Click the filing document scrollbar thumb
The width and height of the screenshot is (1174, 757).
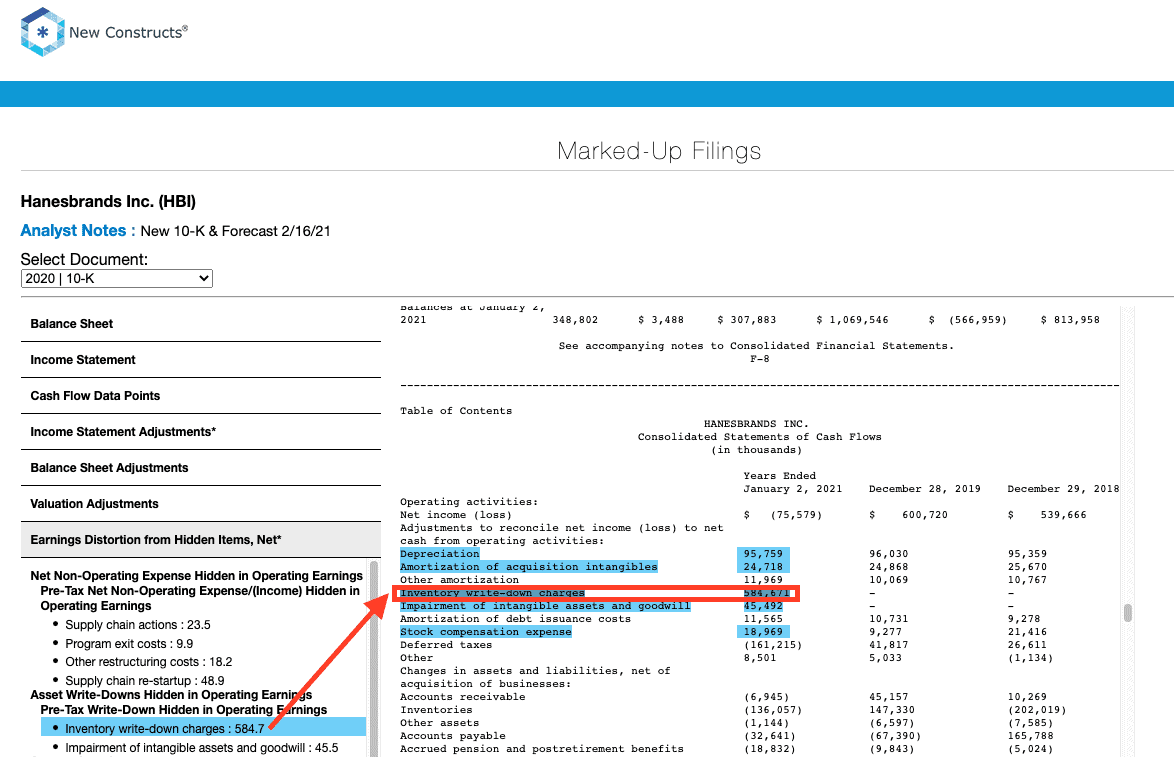[1128, 612]
